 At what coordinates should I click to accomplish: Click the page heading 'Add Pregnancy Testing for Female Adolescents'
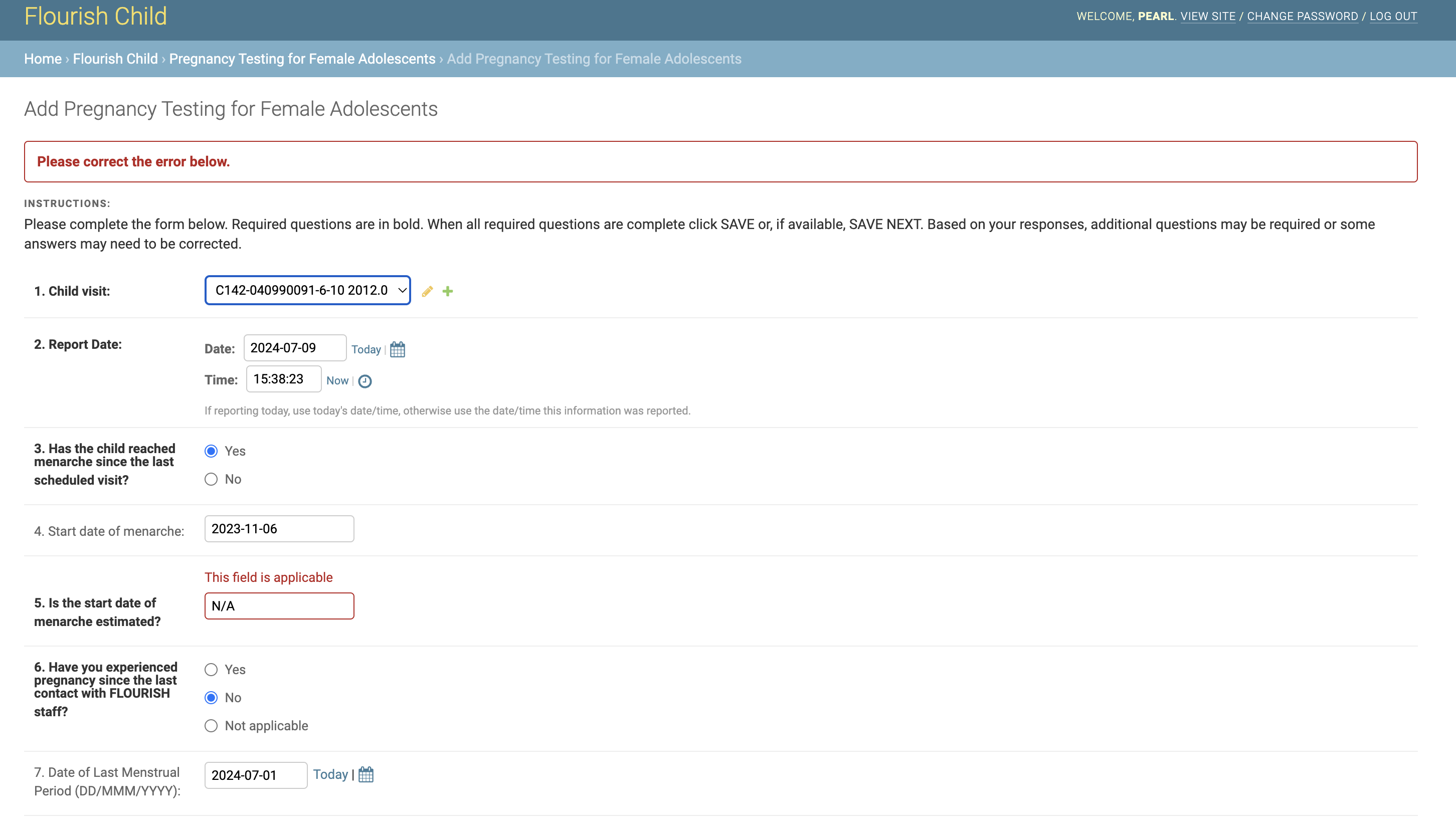[x=231, y=109]
